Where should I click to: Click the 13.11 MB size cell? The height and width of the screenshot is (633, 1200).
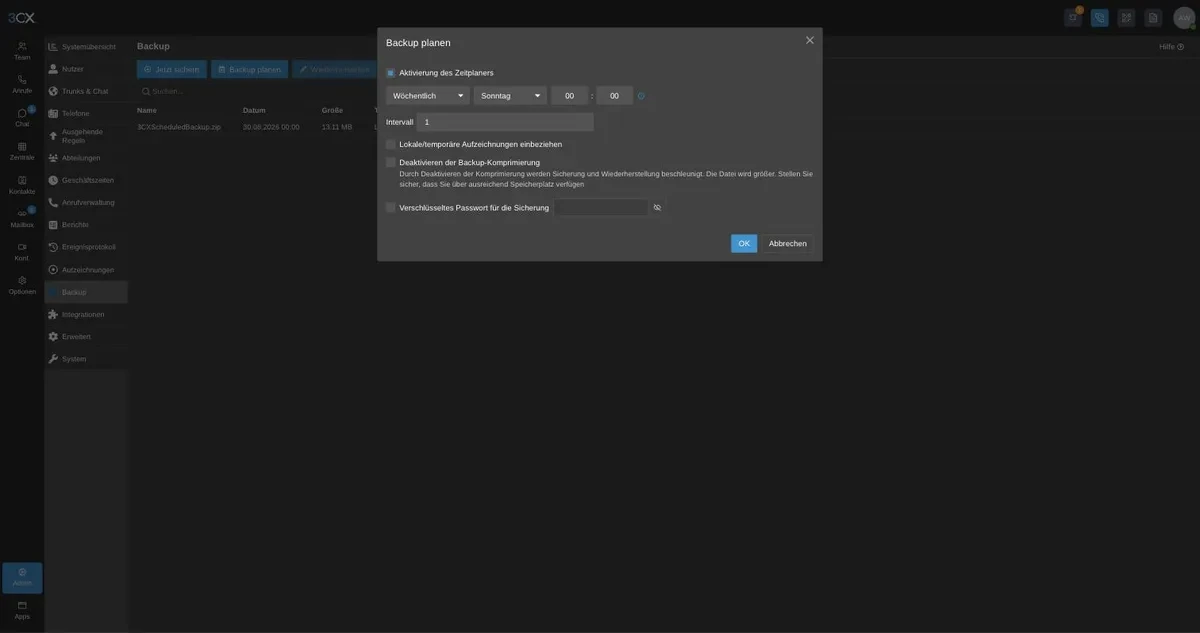pyautogui.click(x=337, y=127)
